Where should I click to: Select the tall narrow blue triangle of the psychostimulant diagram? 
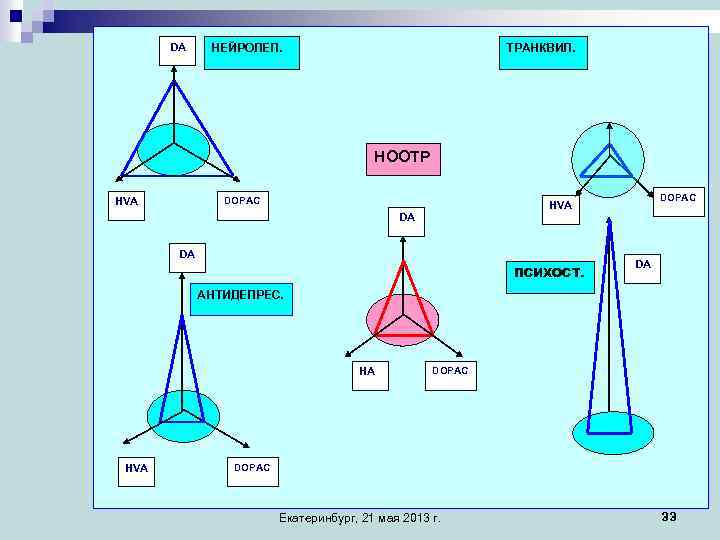pyautogui.click(x=609, y=326)
